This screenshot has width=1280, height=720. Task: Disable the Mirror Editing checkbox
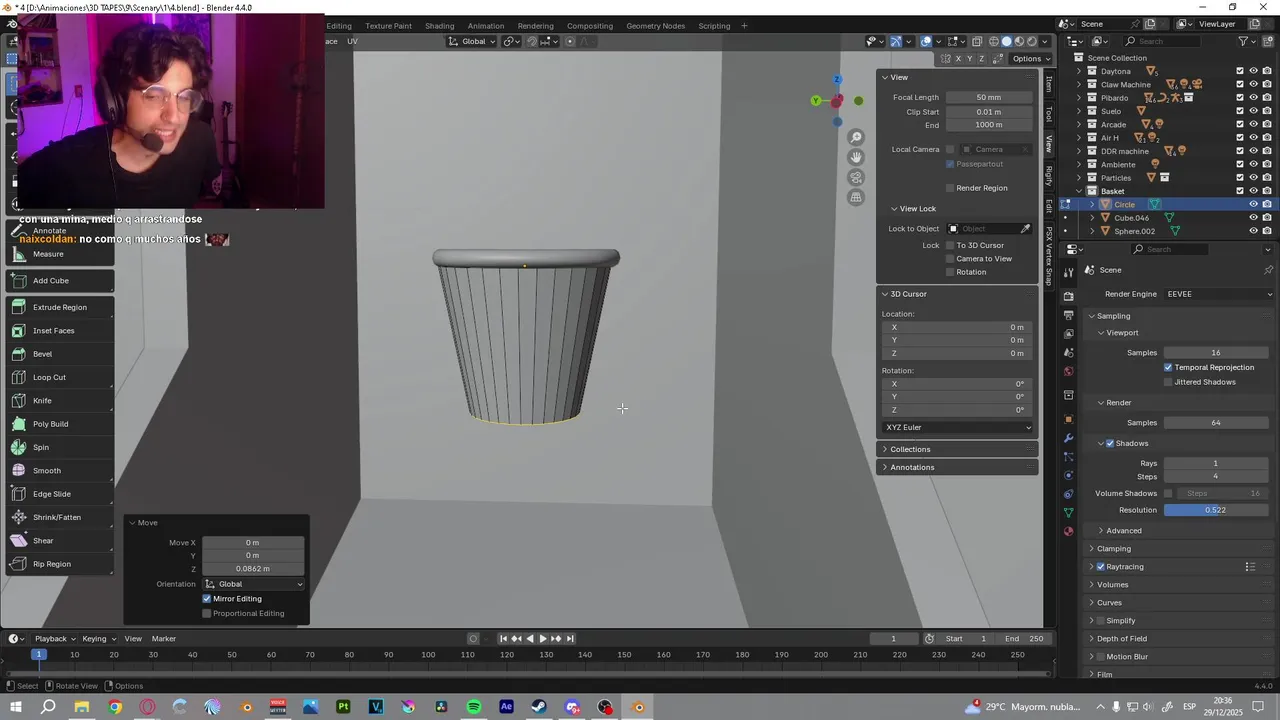[207, 599]
